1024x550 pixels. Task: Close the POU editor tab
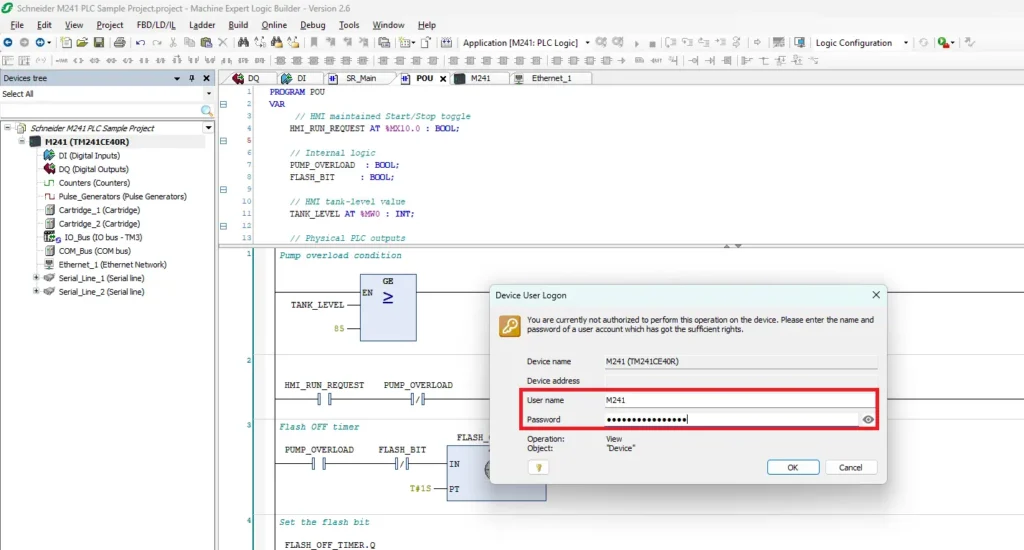(443, 78)
